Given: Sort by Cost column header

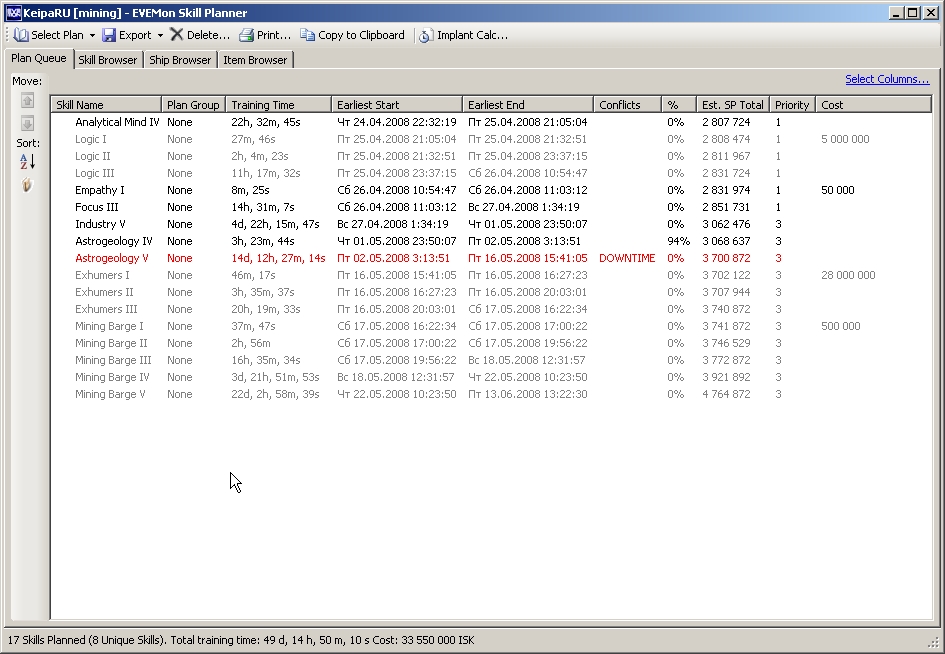Looking at the screenshot, I should tap(873, 105).
